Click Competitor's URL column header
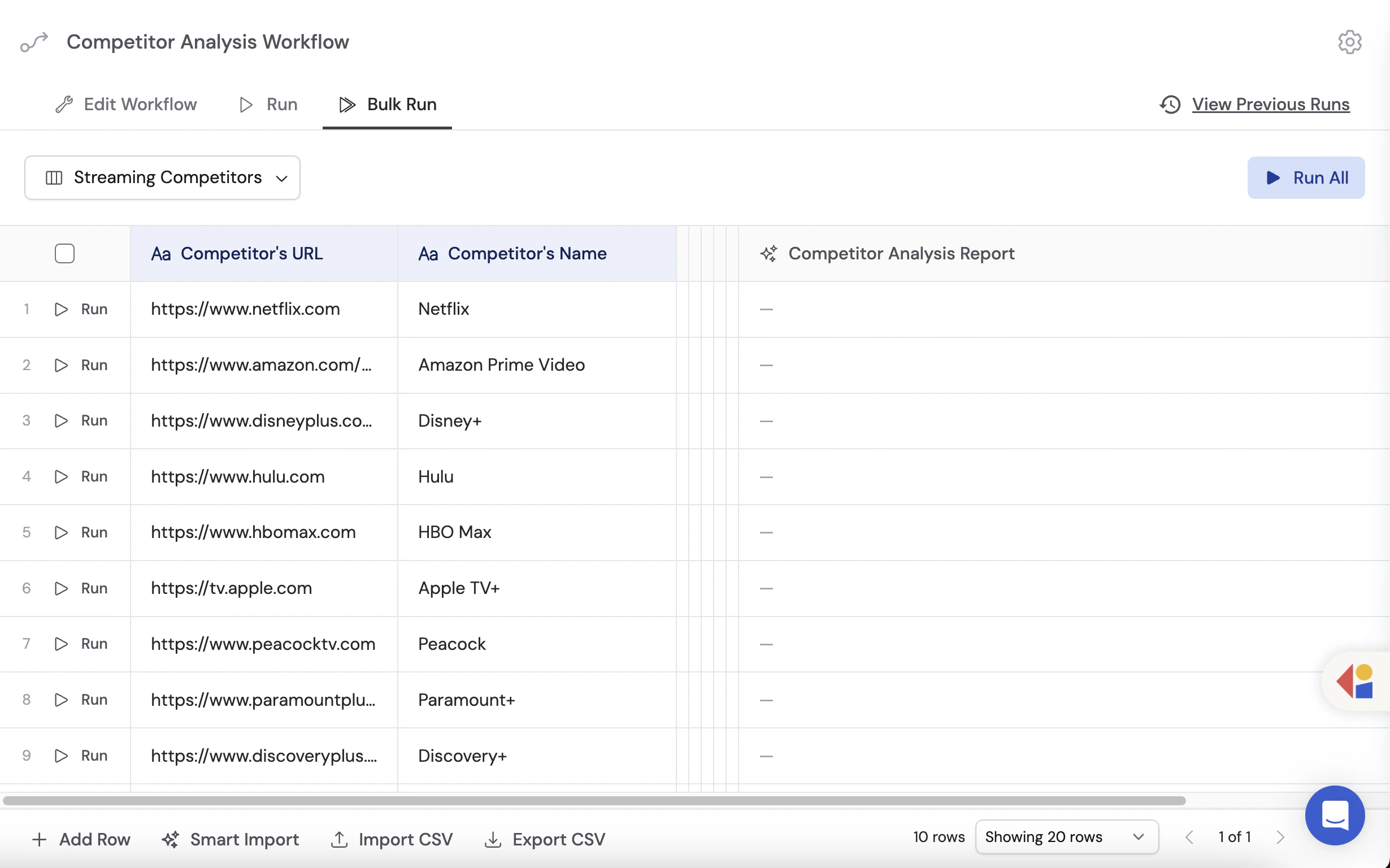 (x=264, y=253)
